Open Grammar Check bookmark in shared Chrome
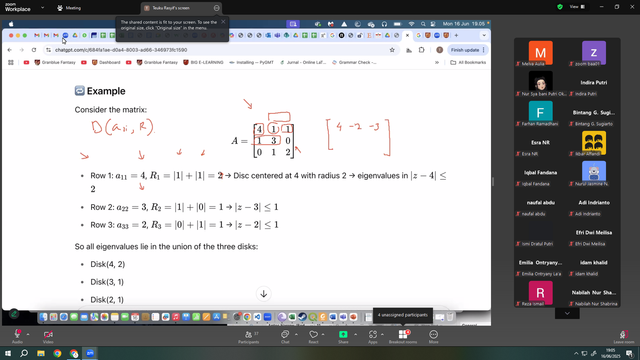 click(354, 62)
